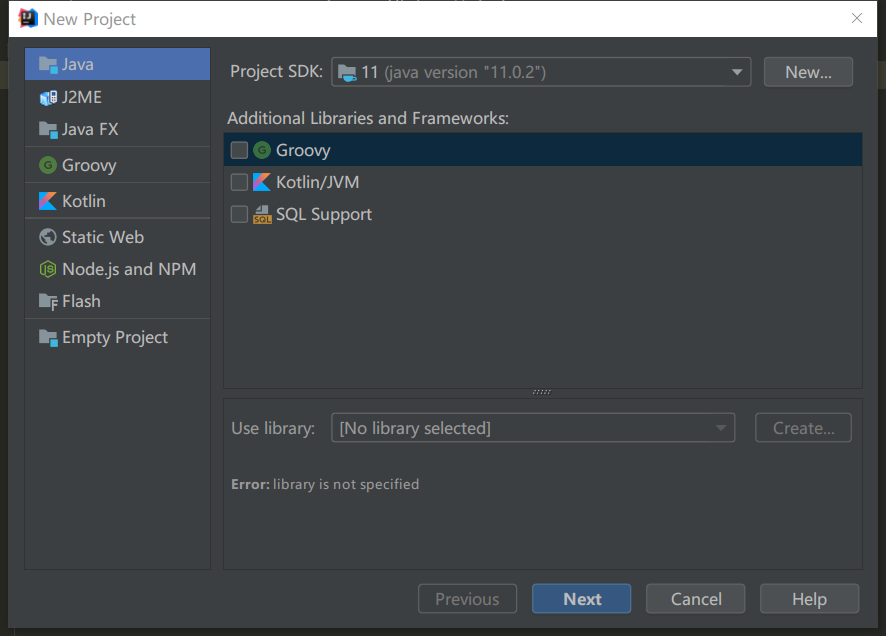Enable the Groovy framework checkbox
Screen dimensions: 886x636
[x=239, y=150]
